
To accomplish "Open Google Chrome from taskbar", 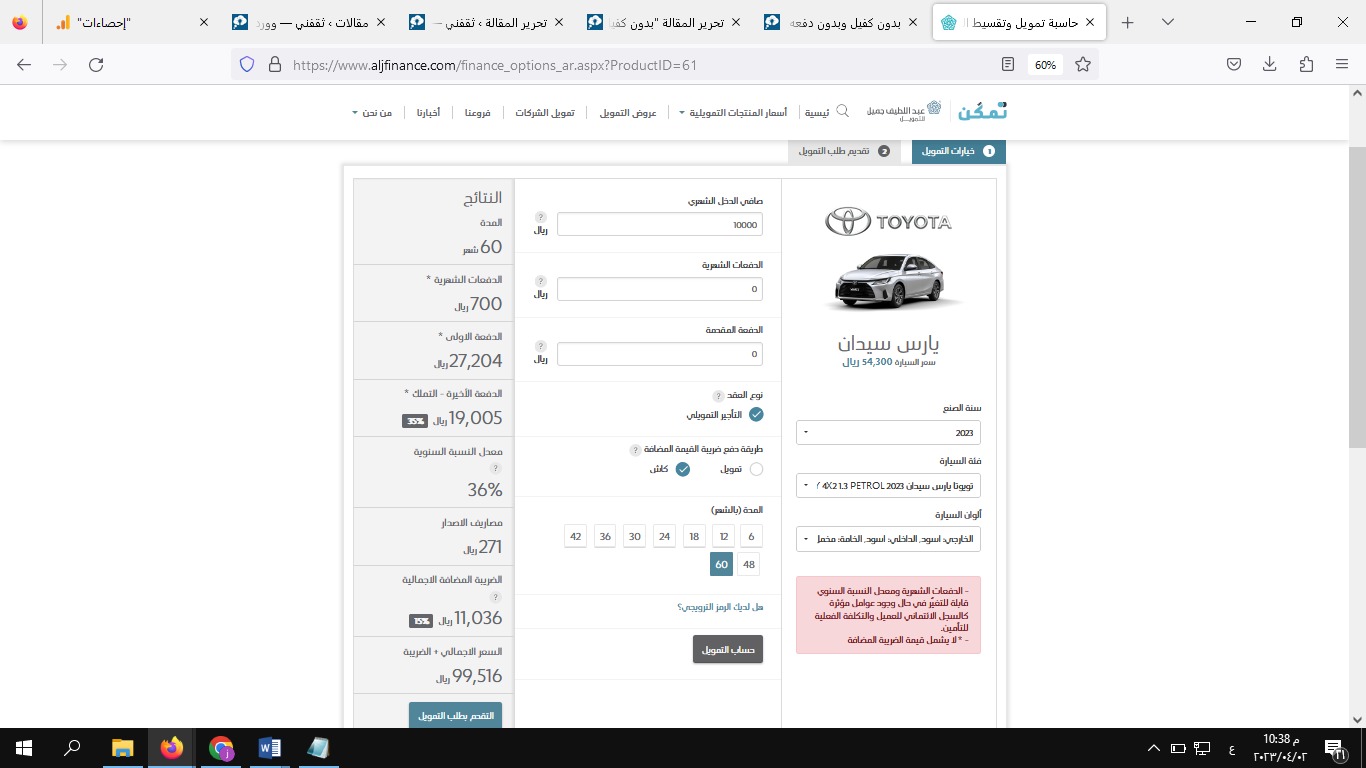I will point(221,747).
